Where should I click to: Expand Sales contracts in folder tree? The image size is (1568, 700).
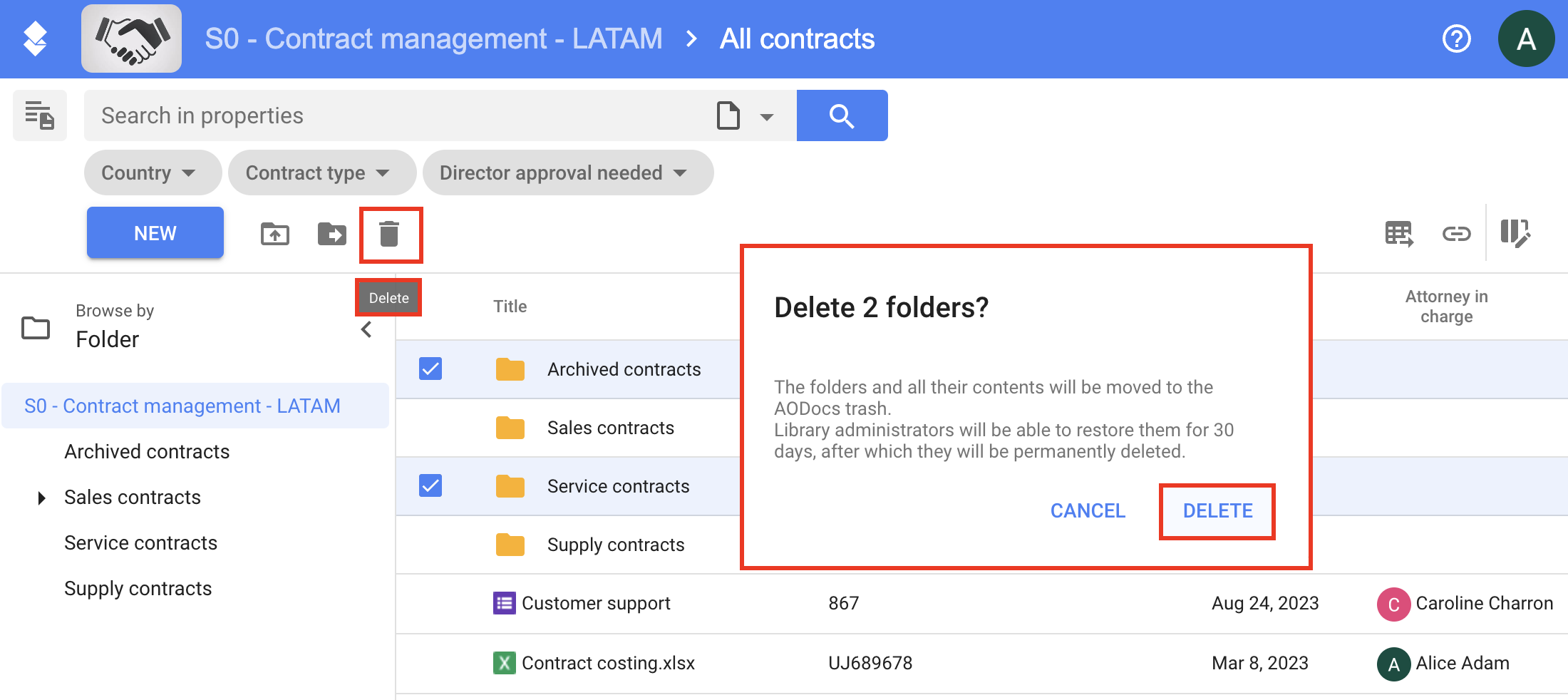[42, 498]
